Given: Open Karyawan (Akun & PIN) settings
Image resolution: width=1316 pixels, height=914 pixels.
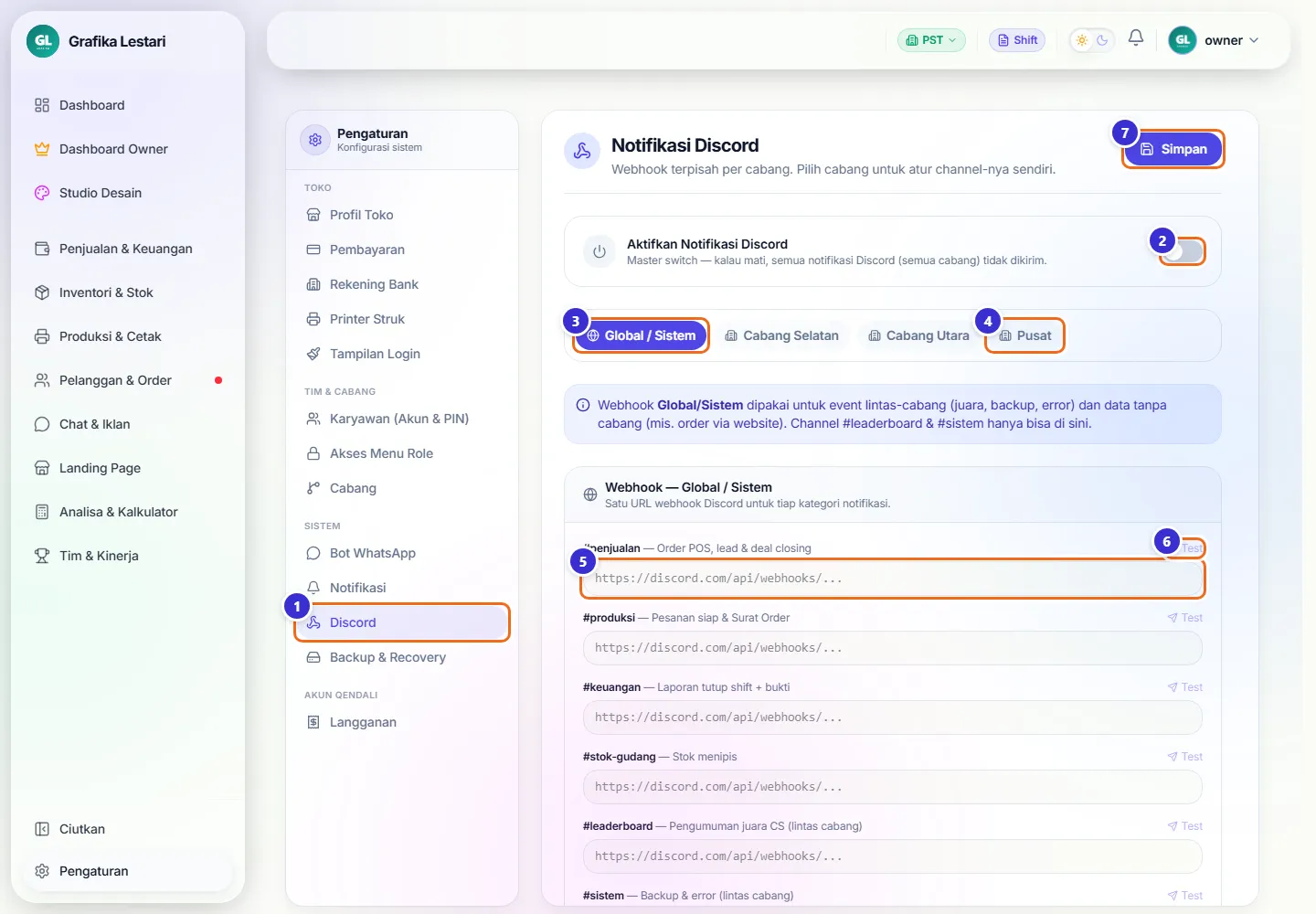Looking at the screenshot, I should click(402, 419).
